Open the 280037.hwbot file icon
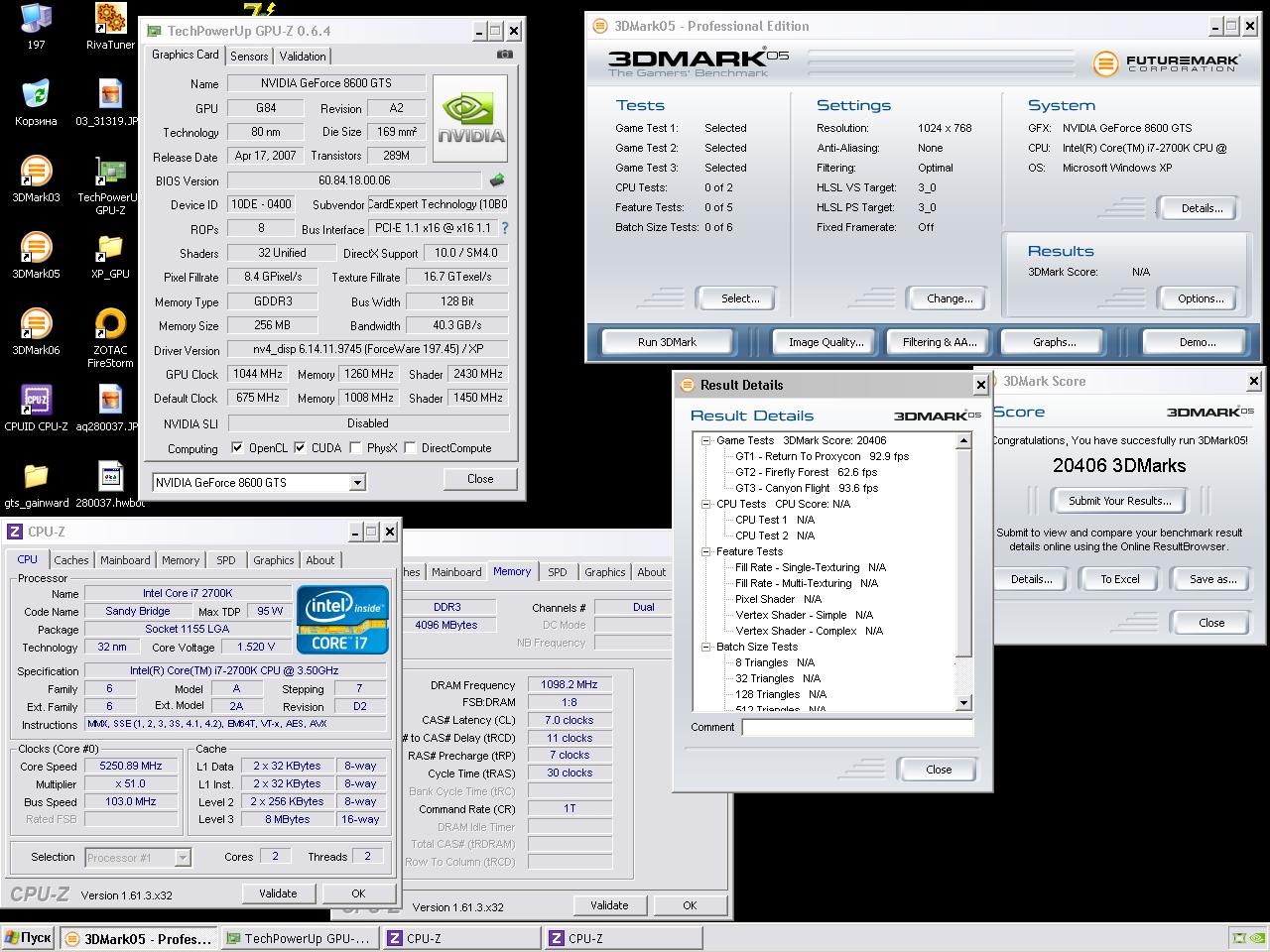 [110, 485]
